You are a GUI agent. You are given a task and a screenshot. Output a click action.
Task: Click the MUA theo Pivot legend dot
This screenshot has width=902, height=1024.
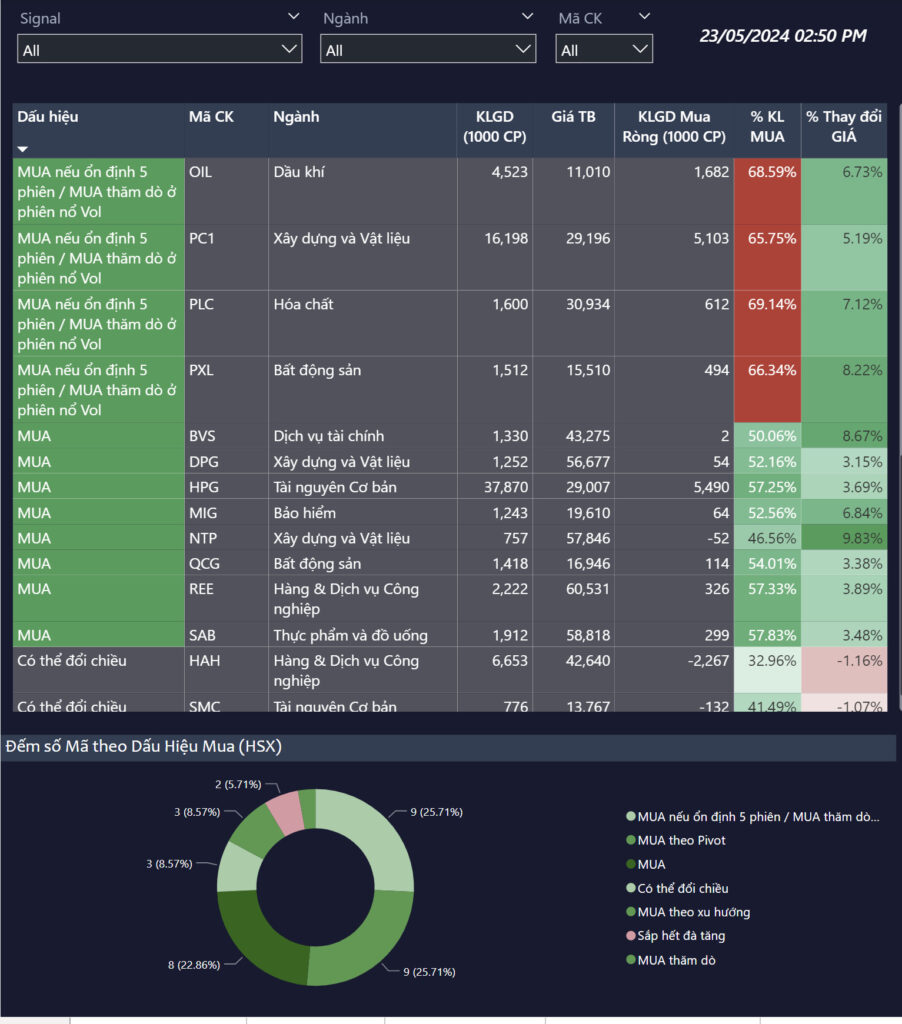pyautogui.click(x=630, y=840)
